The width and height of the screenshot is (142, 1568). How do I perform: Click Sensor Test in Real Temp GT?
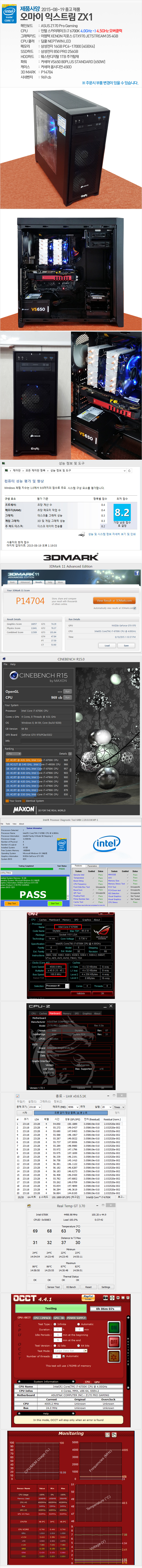53,1287
